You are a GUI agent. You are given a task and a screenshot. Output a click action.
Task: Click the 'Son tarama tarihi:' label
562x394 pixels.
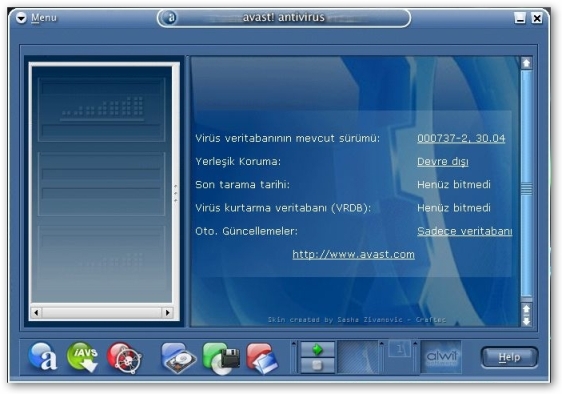[x=242, y=185]
